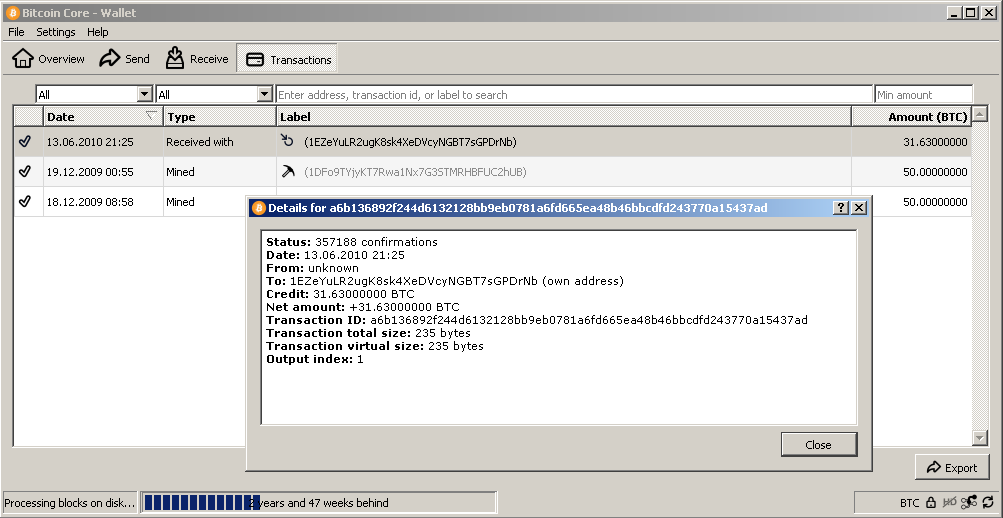Screen dimensions: 1003x518
Task: Open the Help menu
Action: 98,32
